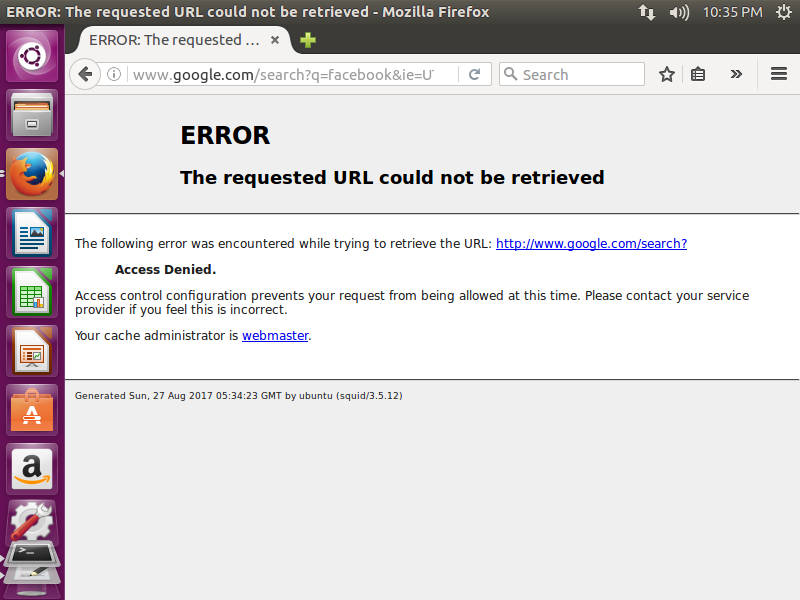The height and width of the screenshot is (600, 800).
Task: Follow the google.com/search hyperlink
Action: tap(591, 243)
